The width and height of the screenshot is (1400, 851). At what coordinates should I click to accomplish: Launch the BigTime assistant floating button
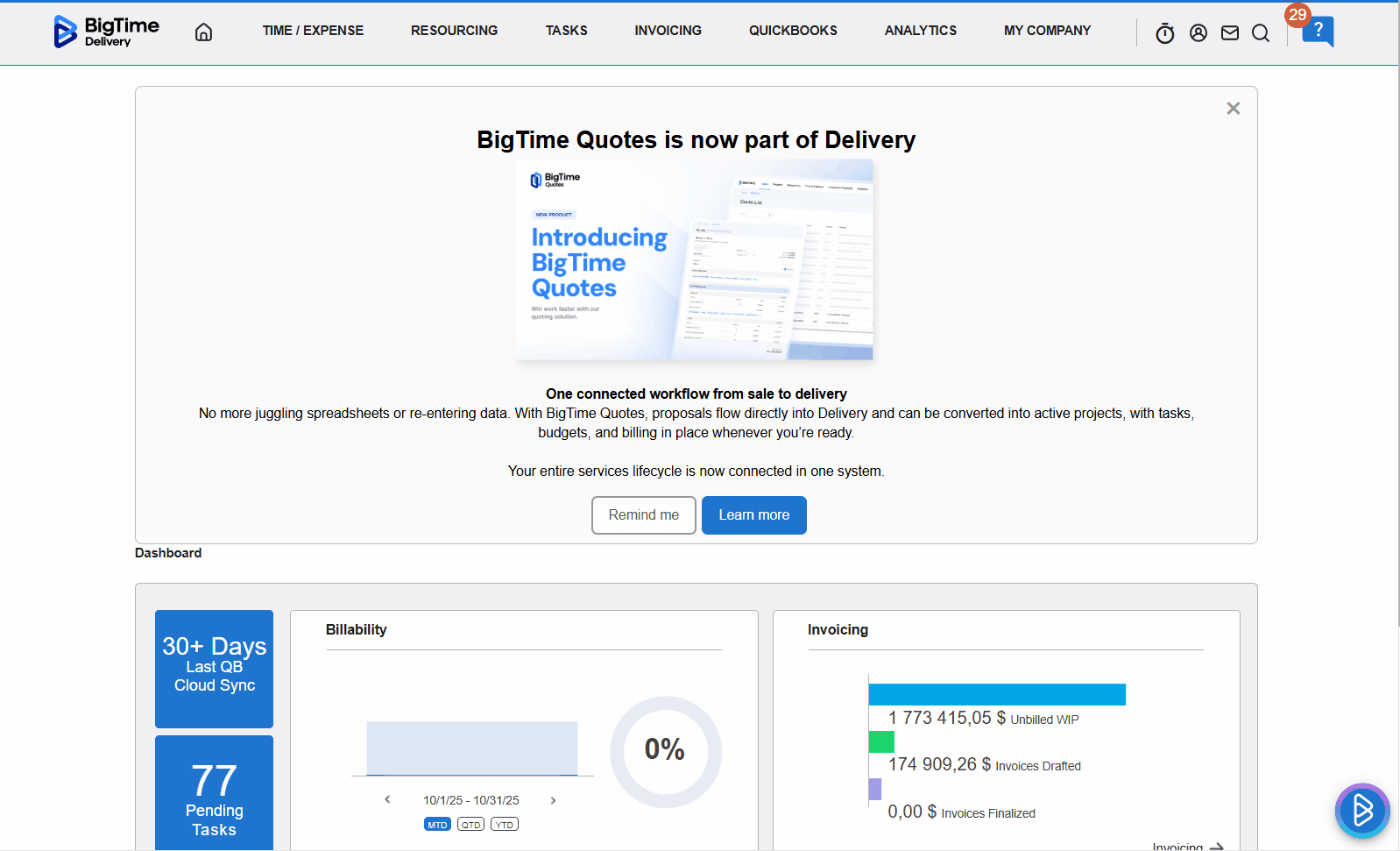tap(1362, 811)
